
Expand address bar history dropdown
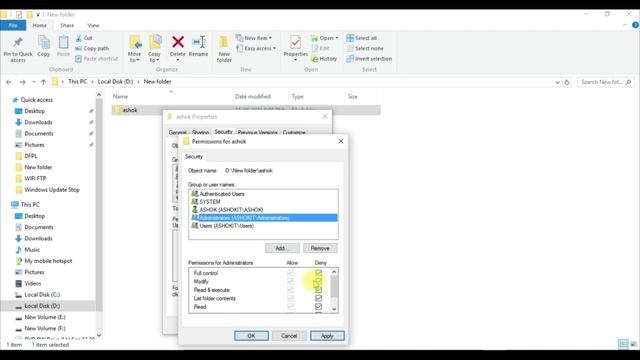pos(558,82)
